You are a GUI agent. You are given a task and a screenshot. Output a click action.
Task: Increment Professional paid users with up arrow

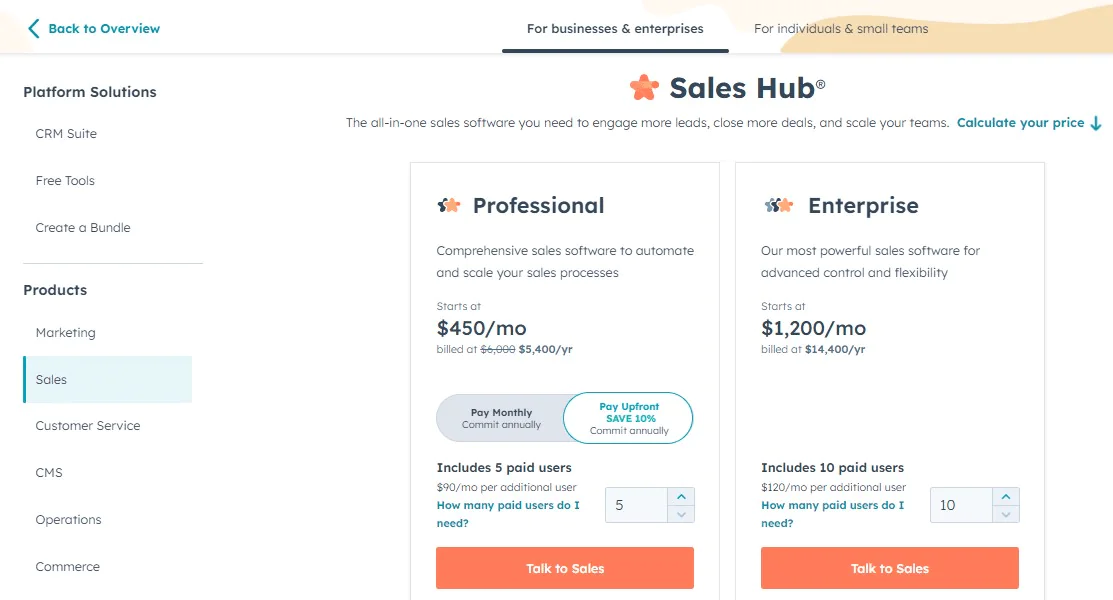[x=681, y=497]
